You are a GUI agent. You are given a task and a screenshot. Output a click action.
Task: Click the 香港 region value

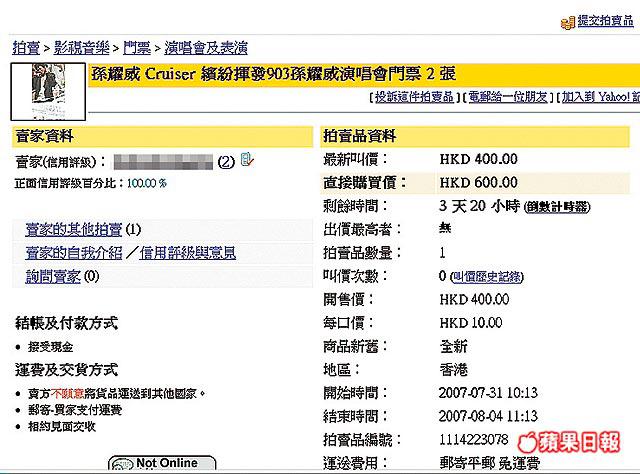pyautogui.click(x=453, y=370)
